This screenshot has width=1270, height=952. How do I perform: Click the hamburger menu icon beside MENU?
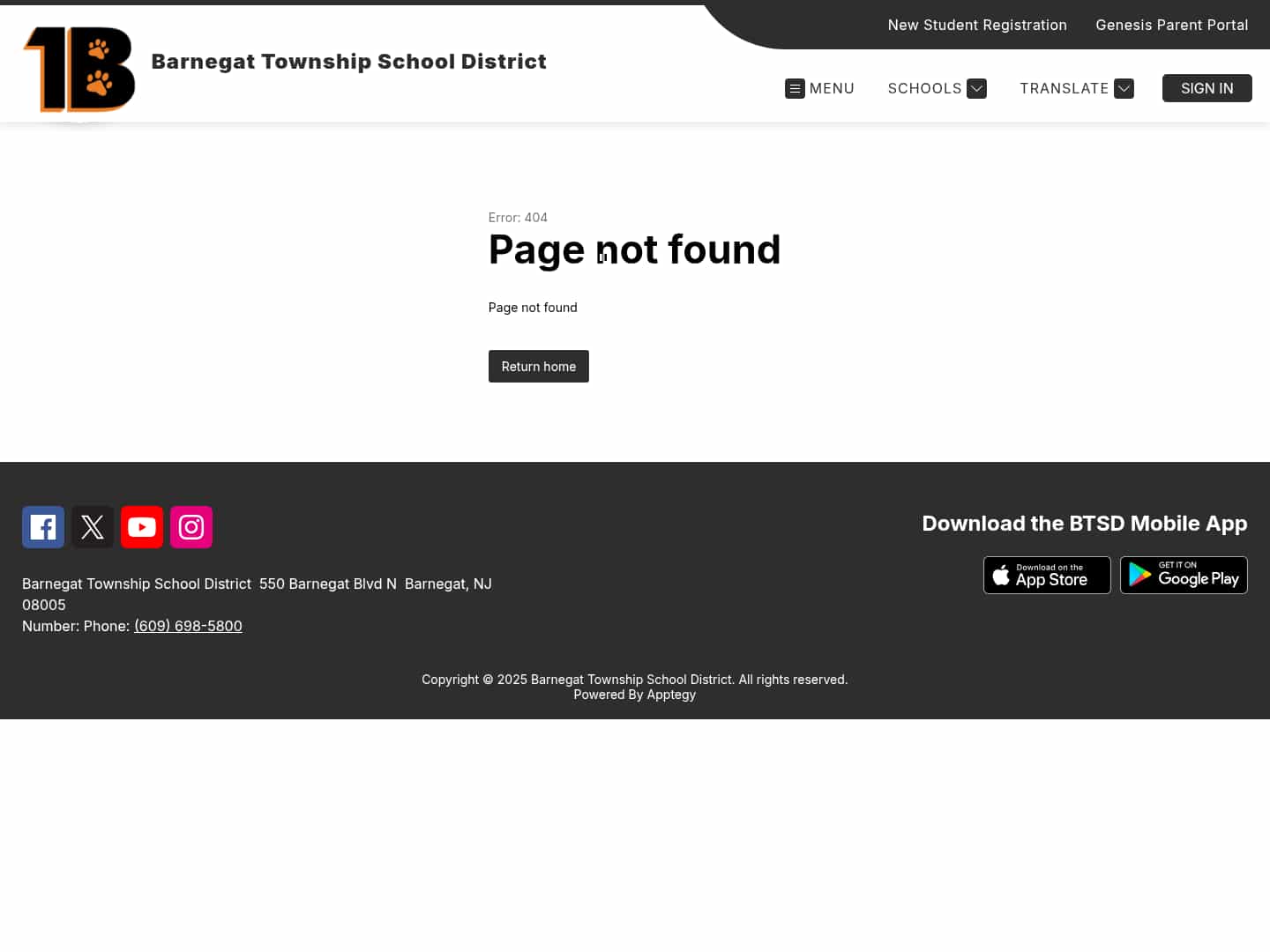(x=795, y=88)
